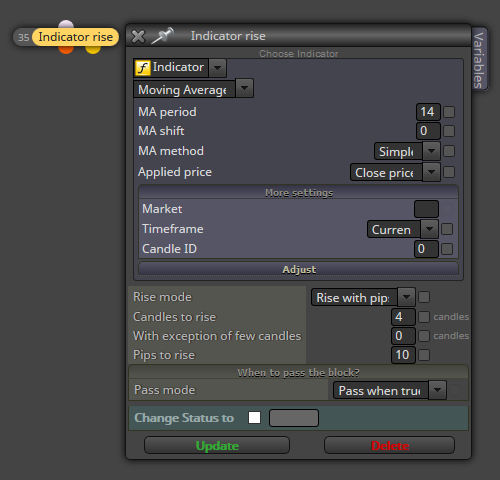Viewport: 500px width, 480px height.
Task: Toggle the Candles to rise checkbox
Action: (x=424, y=317)
